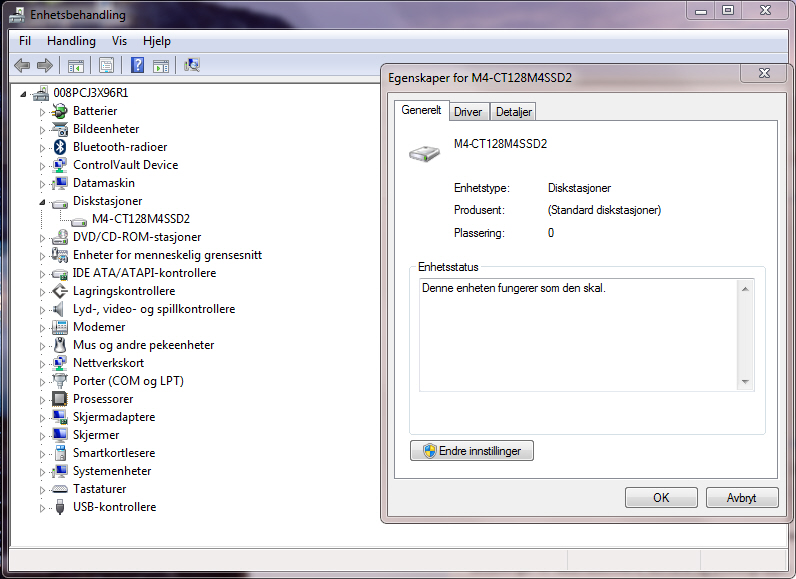Click the Lyd-, video- og spillkontrollere speaker icon
The image size is (796, 579).
58,309
